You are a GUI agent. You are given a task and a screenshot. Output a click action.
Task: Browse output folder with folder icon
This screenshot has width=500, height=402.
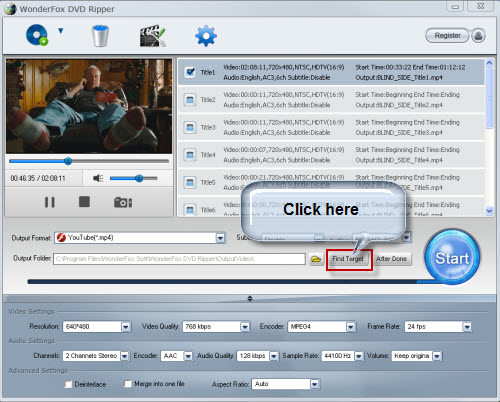coord(316,259)
